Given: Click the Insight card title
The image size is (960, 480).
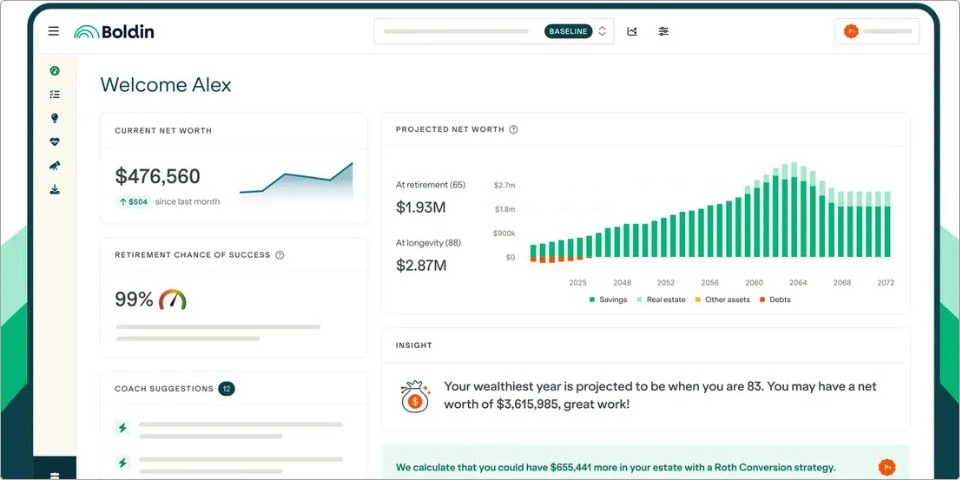Looking at the screenshot, I should (x=414, y=345).
